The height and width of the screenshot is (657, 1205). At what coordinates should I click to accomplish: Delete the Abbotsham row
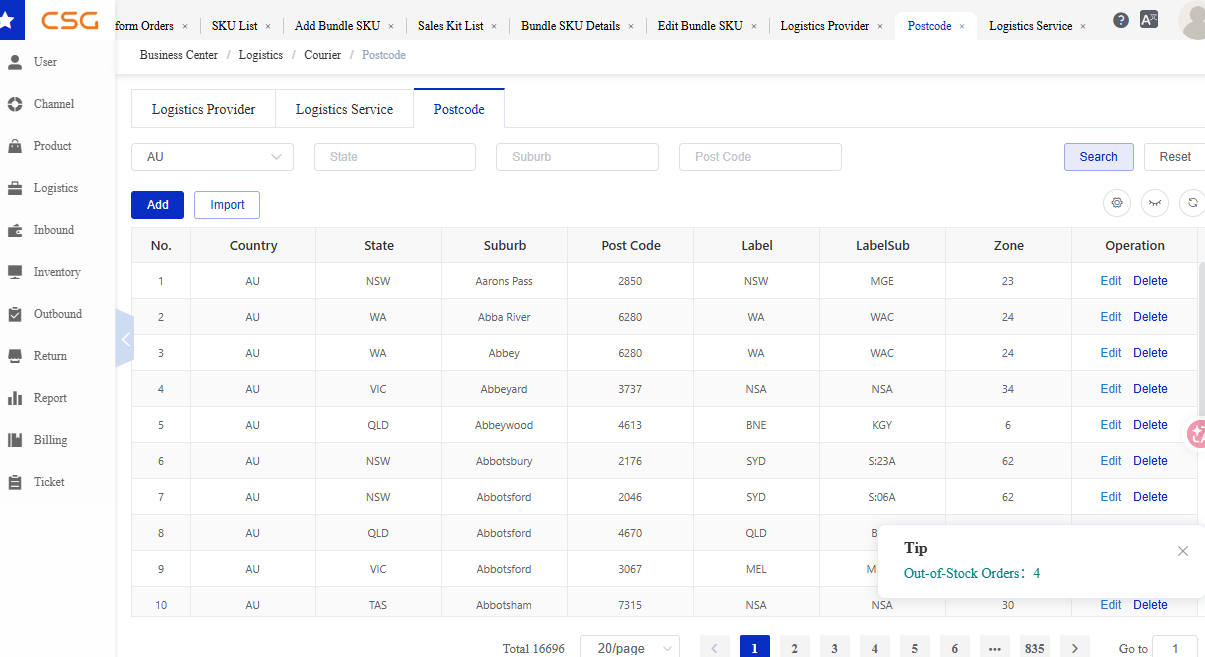click(1150, 605)
